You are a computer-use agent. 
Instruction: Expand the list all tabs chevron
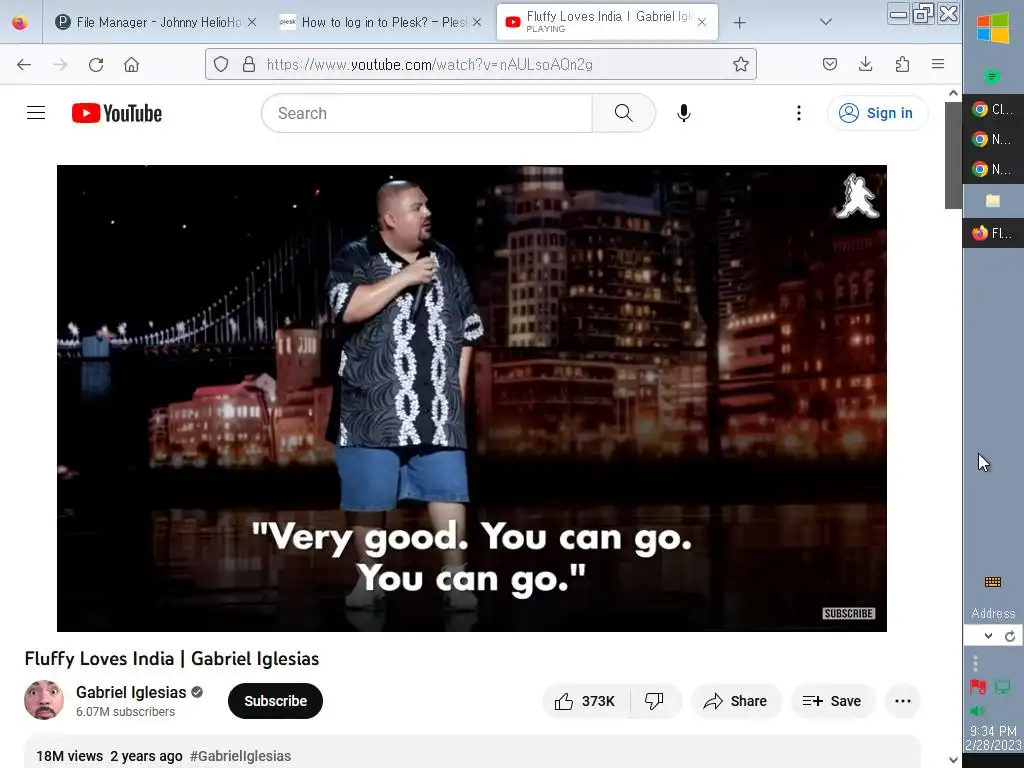(826, 22)
